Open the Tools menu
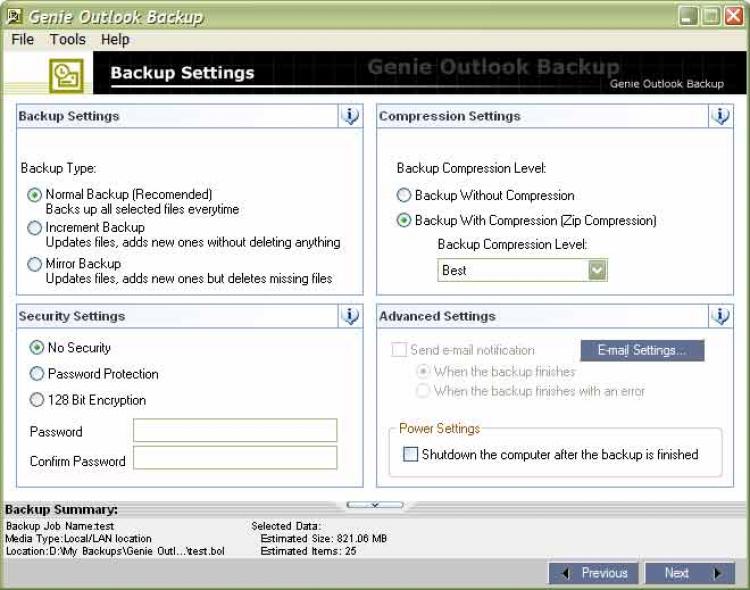 [x=68, y=40]
